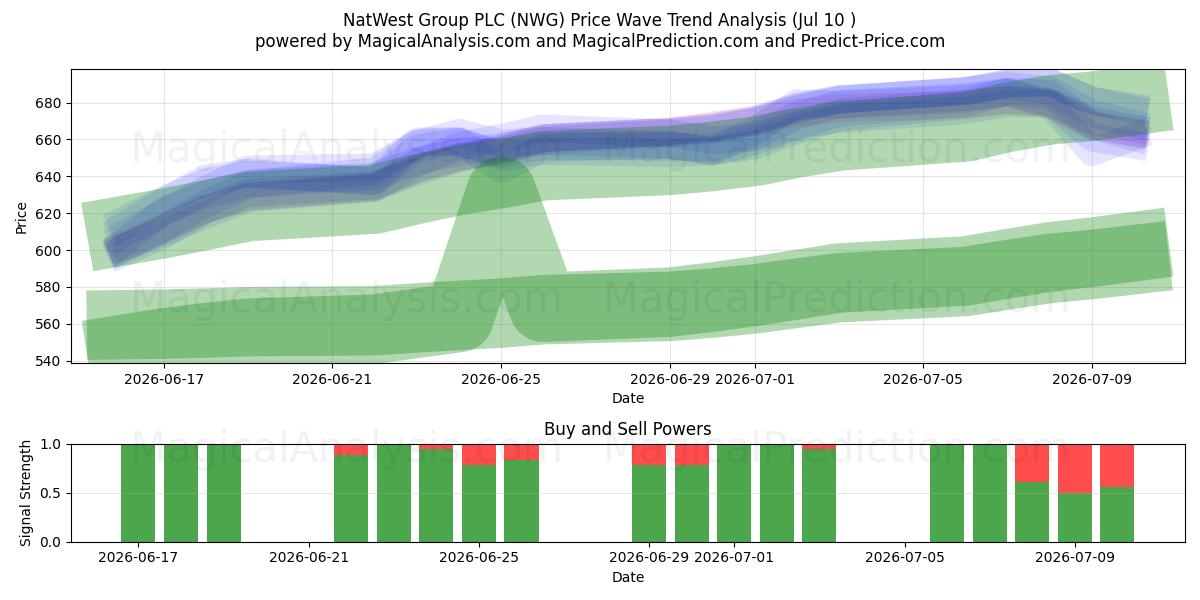Select the 580 tick on Price axis
1200x600 pixels.
coord(50,287)
